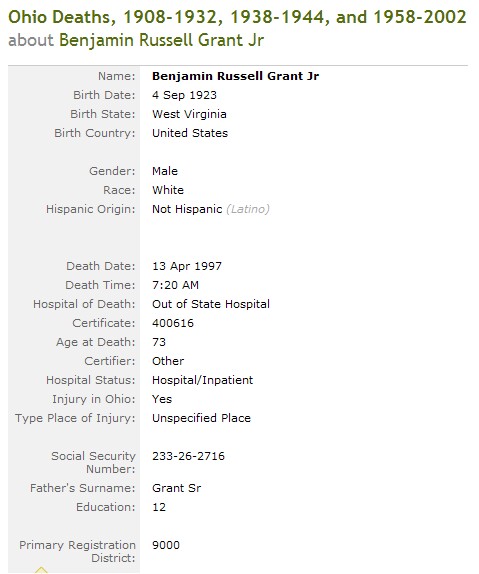Click the grey italic (Latino) note
The height and width of the screenshot is (574, 479).
248,209
